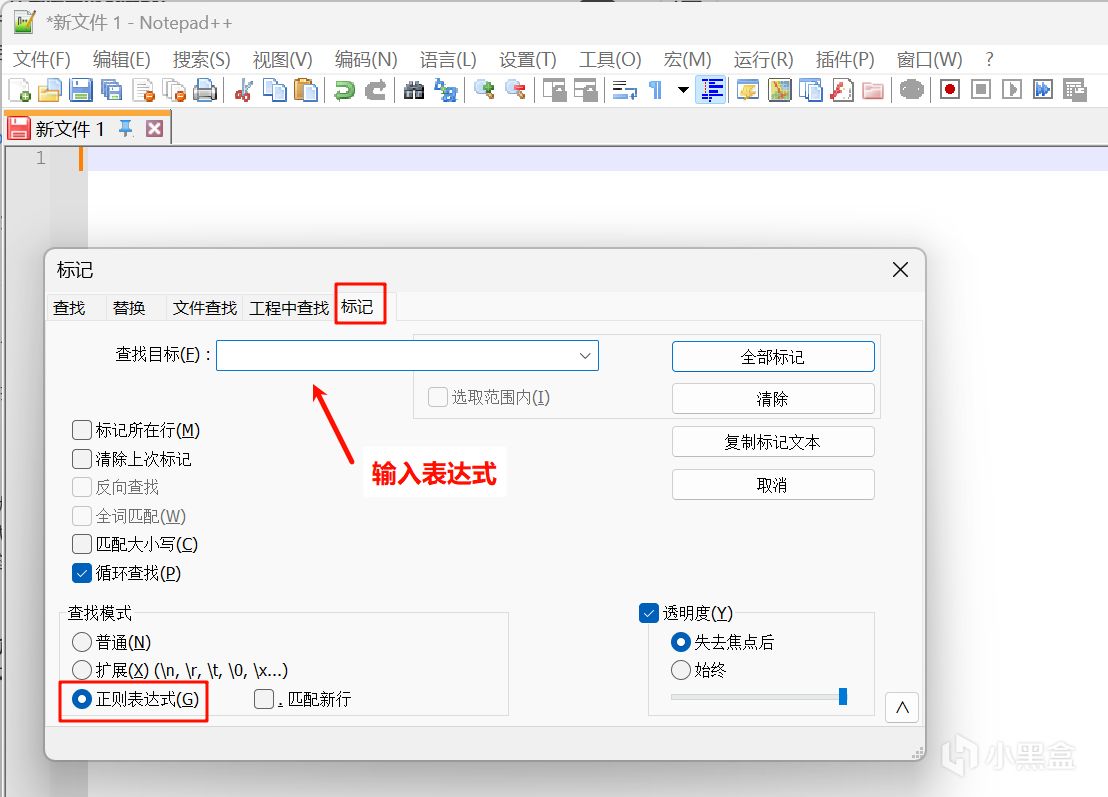Collapse dialog with the ^ arrow button

902,707
